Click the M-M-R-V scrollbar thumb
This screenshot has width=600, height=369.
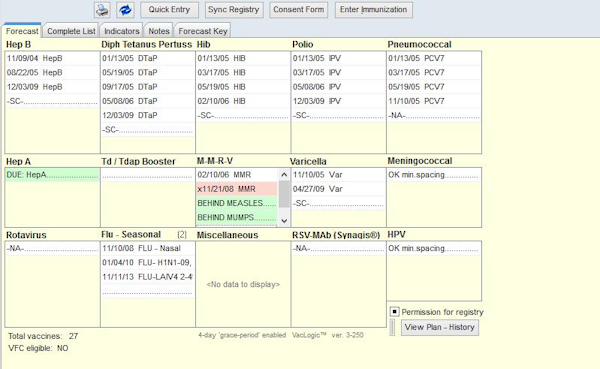point(284,194)
